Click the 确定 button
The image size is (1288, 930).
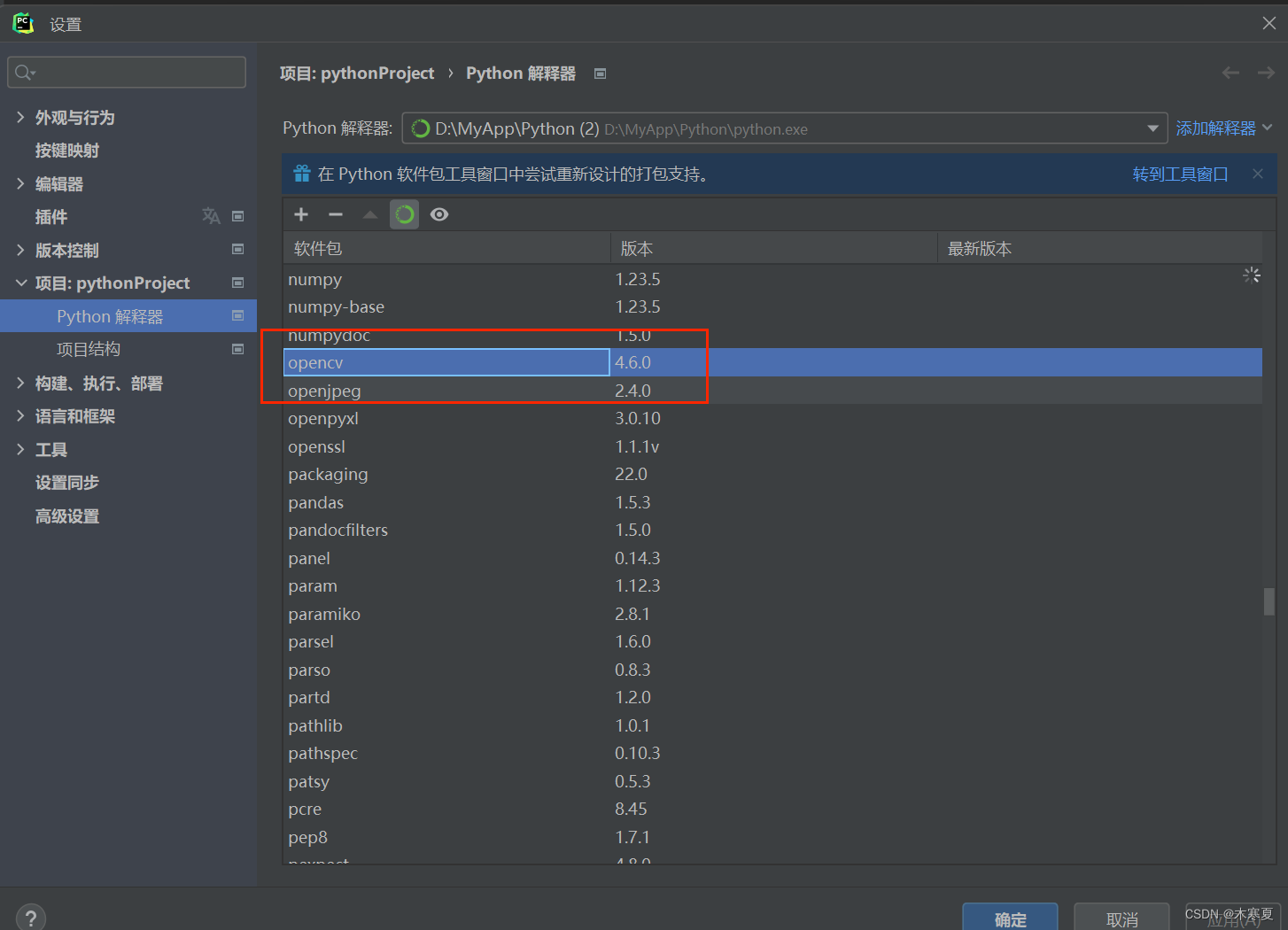point(1010,918)
